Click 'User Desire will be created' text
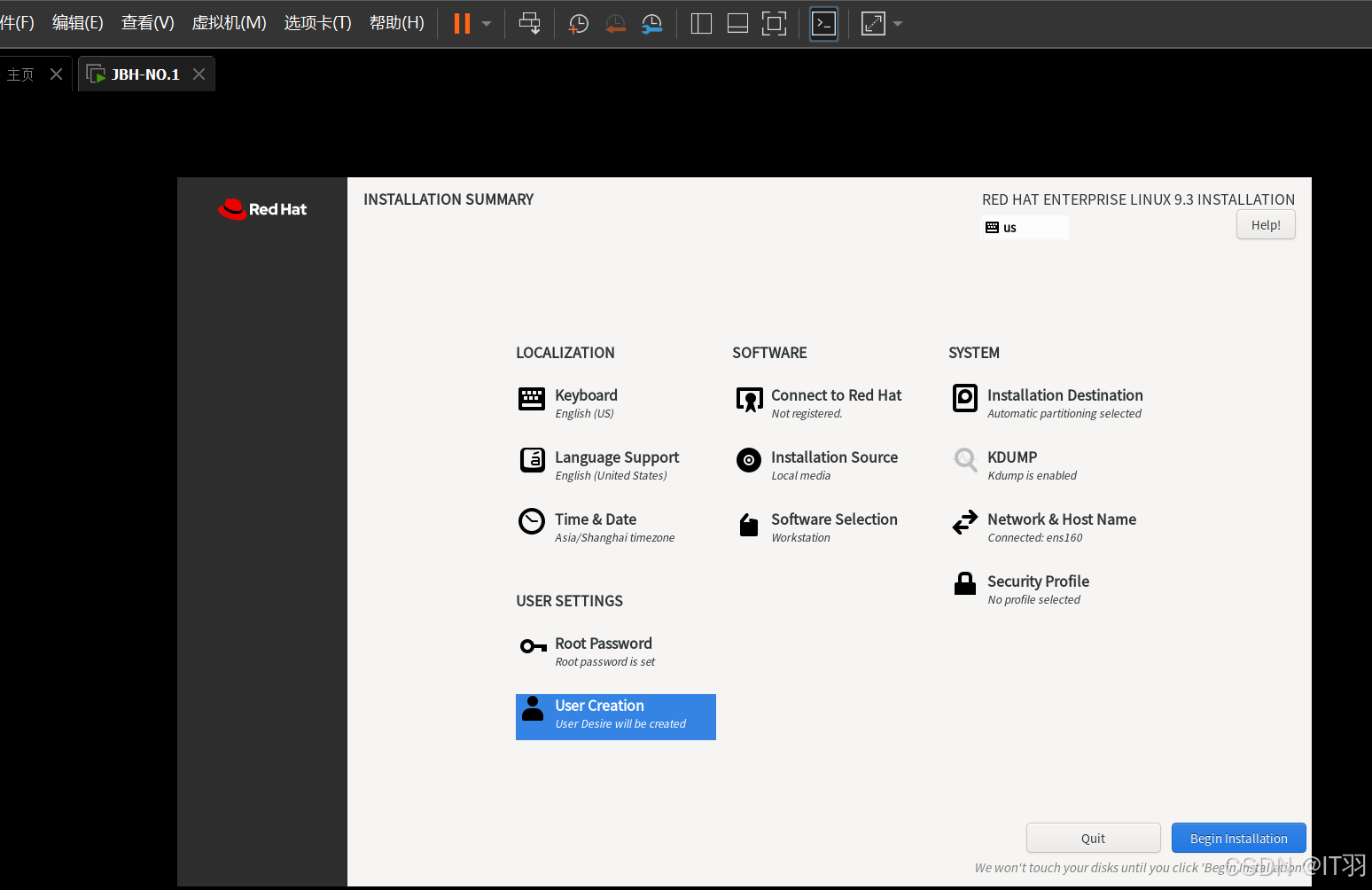This screenshot has height=890, width=1372. pyautogui.click(x=620, y=724)
